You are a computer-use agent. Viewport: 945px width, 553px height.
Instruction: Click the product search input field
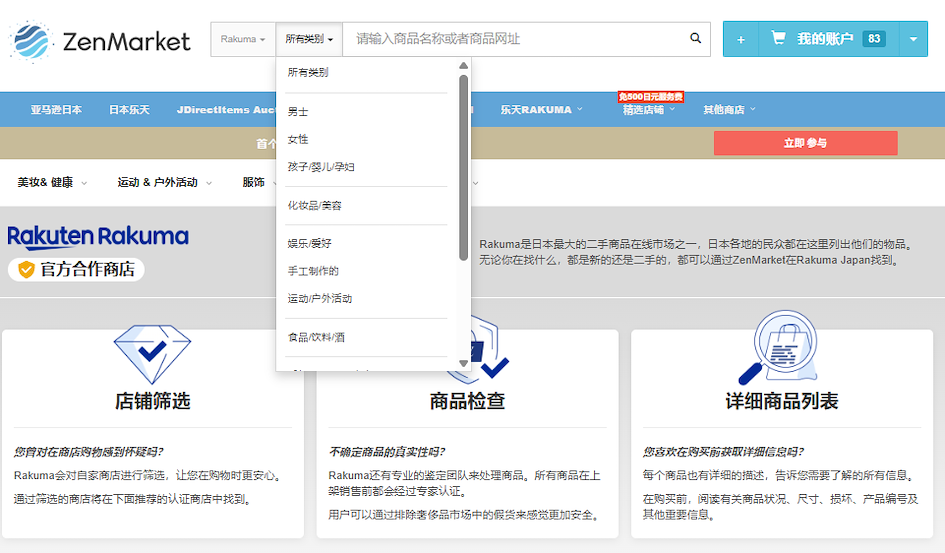pyautogui.click(x=515, y=40)
